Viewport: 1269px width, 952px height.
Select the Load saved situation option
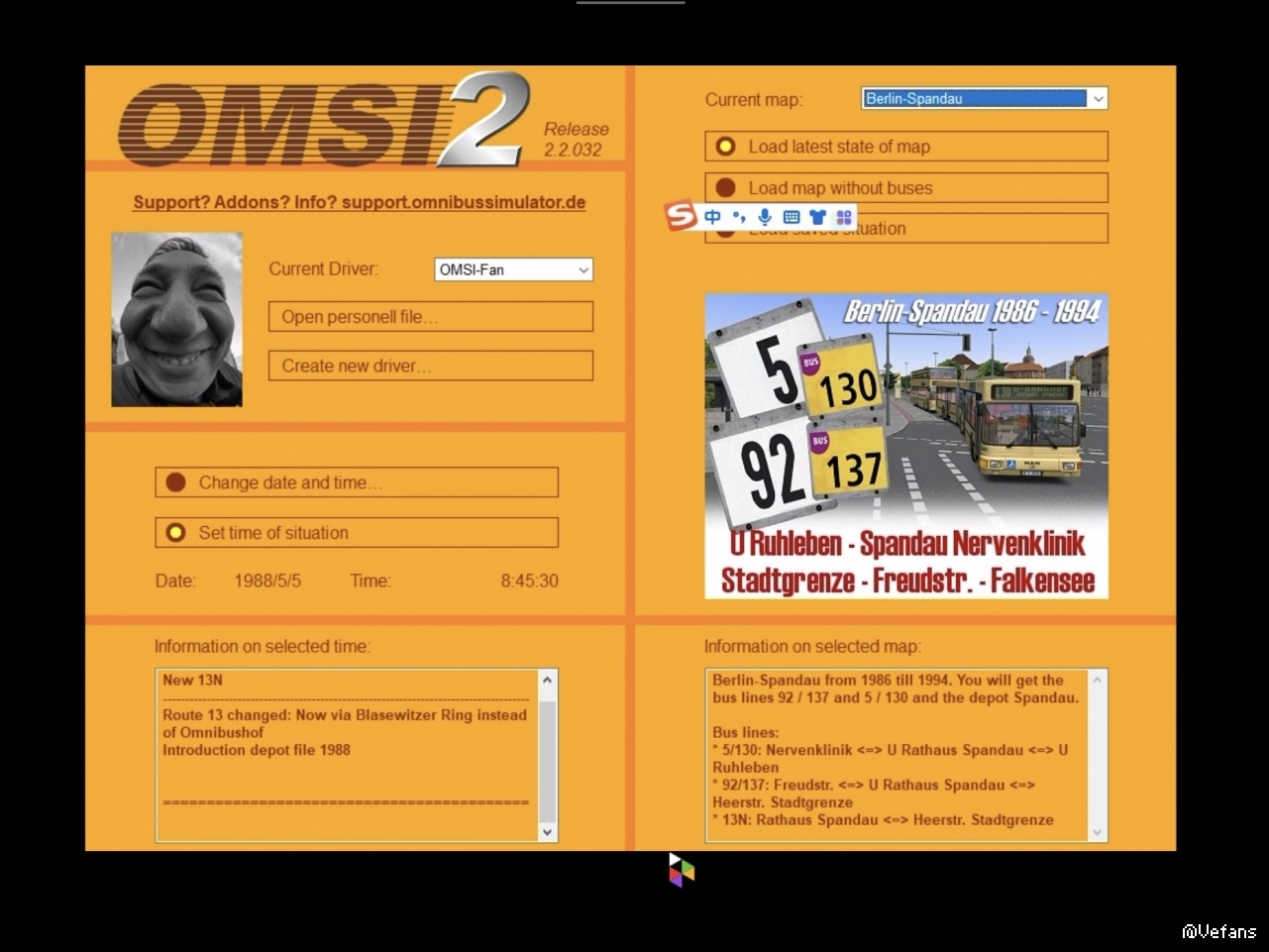(906, 229)
